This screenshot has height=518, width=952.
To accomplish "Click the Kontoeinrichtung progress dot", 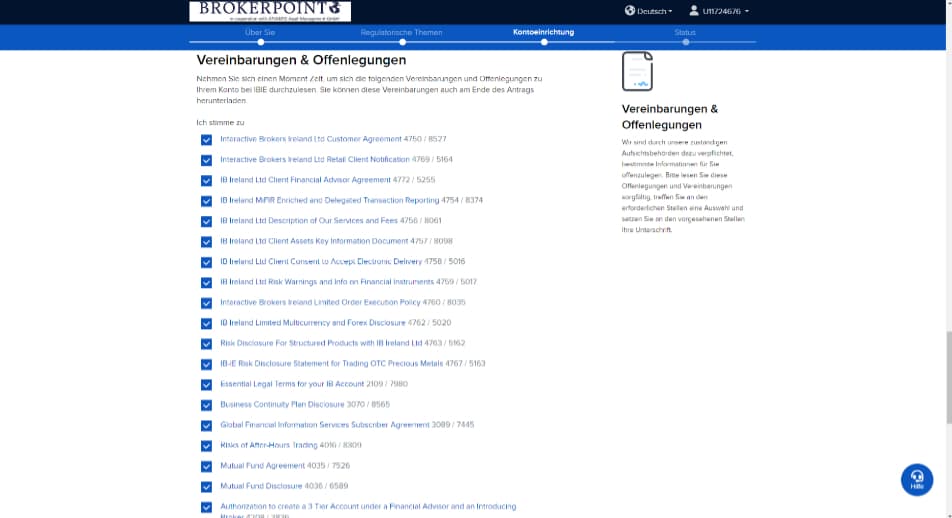I will click(544, 42).
